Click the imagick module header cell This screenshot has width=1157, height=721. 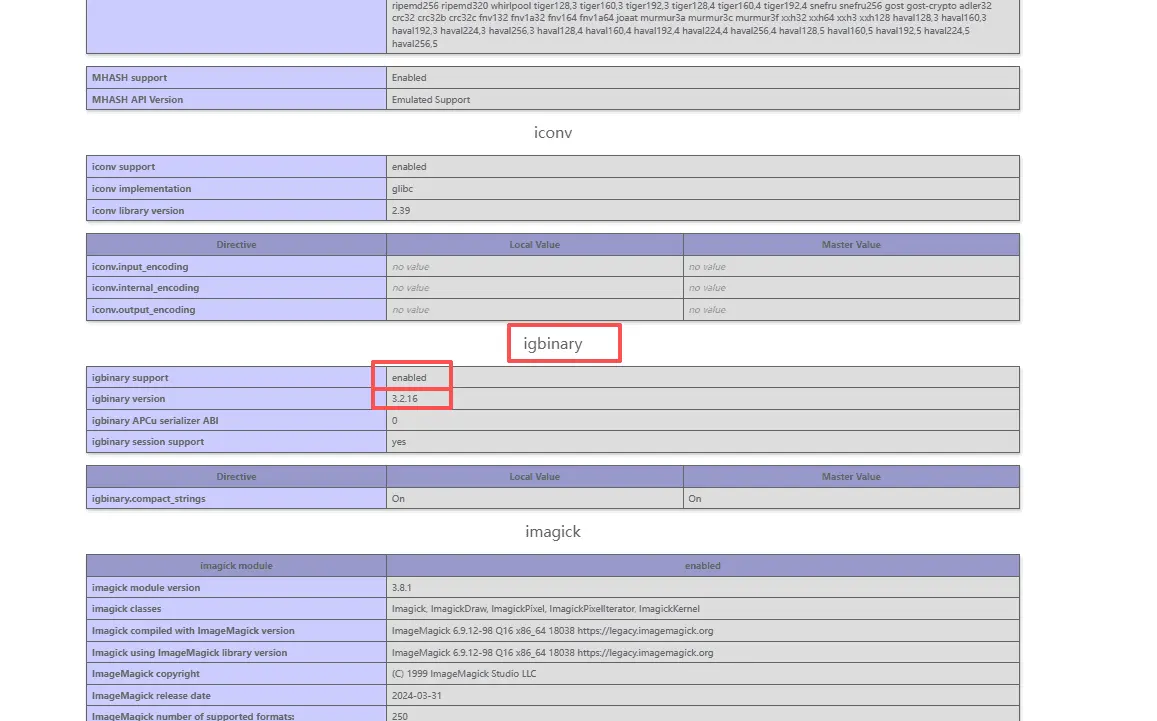point(236,566)
